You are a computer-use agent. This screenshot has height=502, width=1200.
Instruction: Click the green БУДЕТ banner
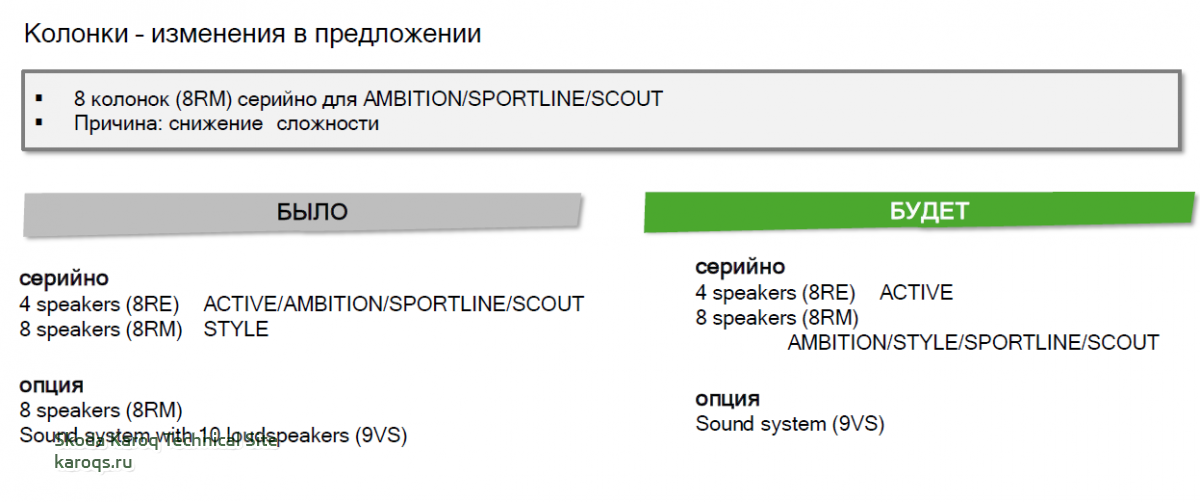pos(920,211)
